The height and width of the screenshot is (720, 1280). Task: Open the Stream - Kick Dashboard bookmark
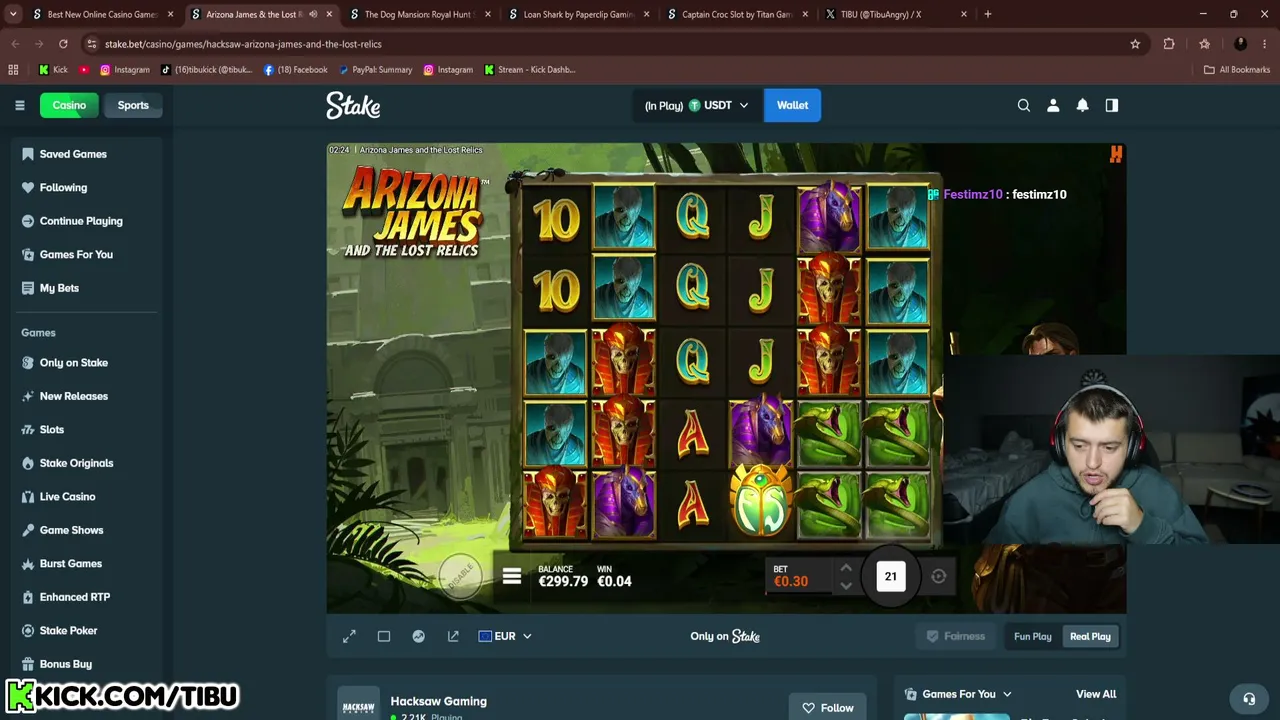click(x=530, y=70)
